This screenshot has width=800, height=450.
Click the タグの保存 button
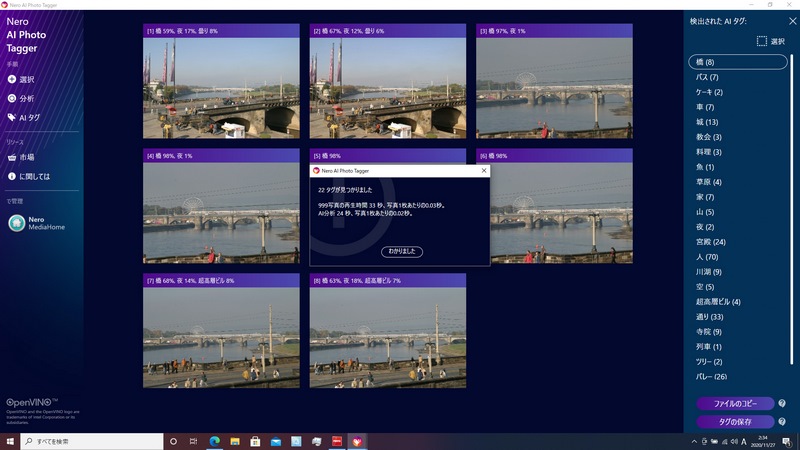(x=735, y=421)
